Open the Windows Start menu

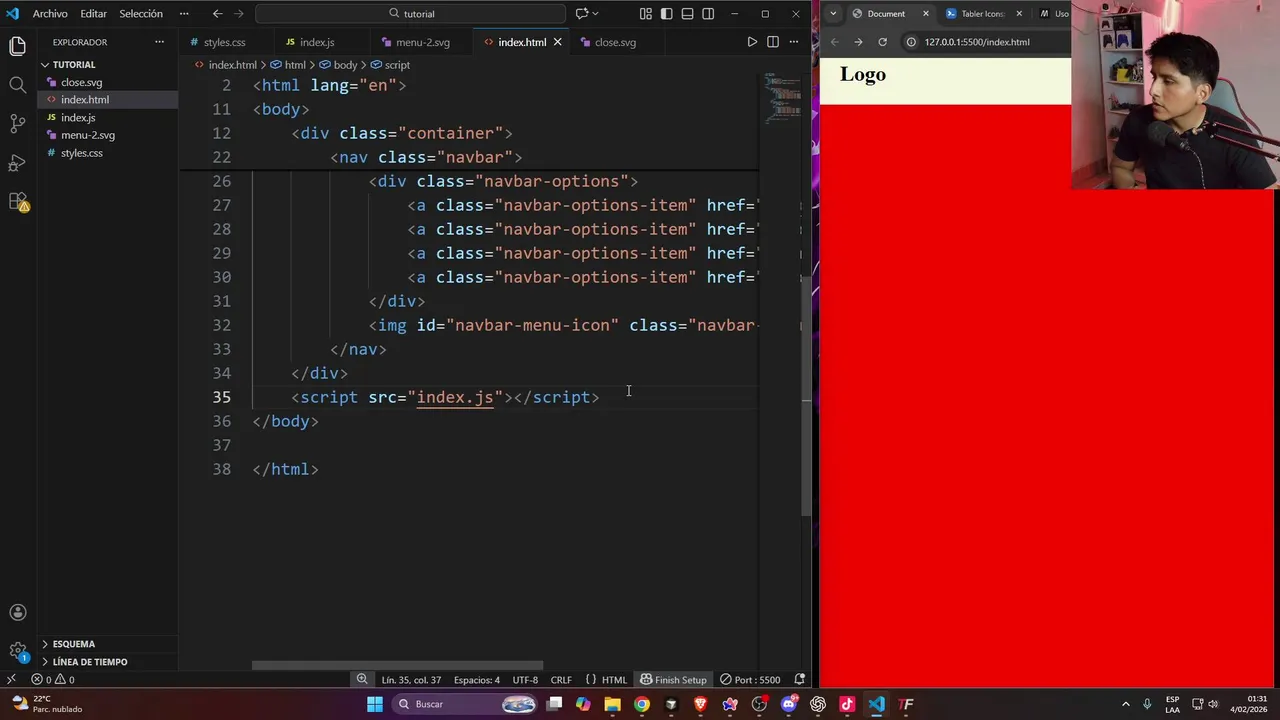click(374, 704)
